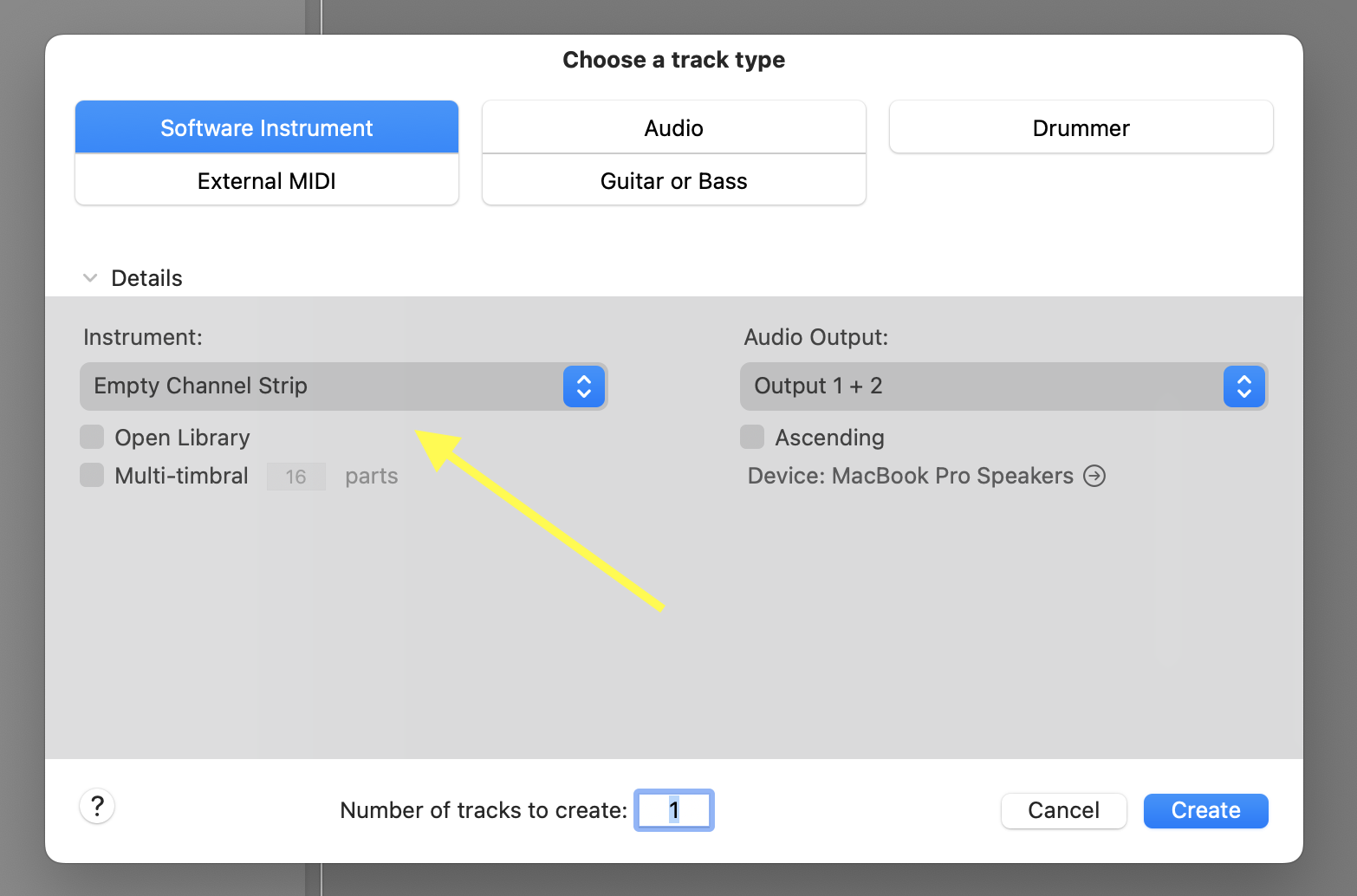
Task: Click the help question mark icon
Action: (x=97, y=807)
